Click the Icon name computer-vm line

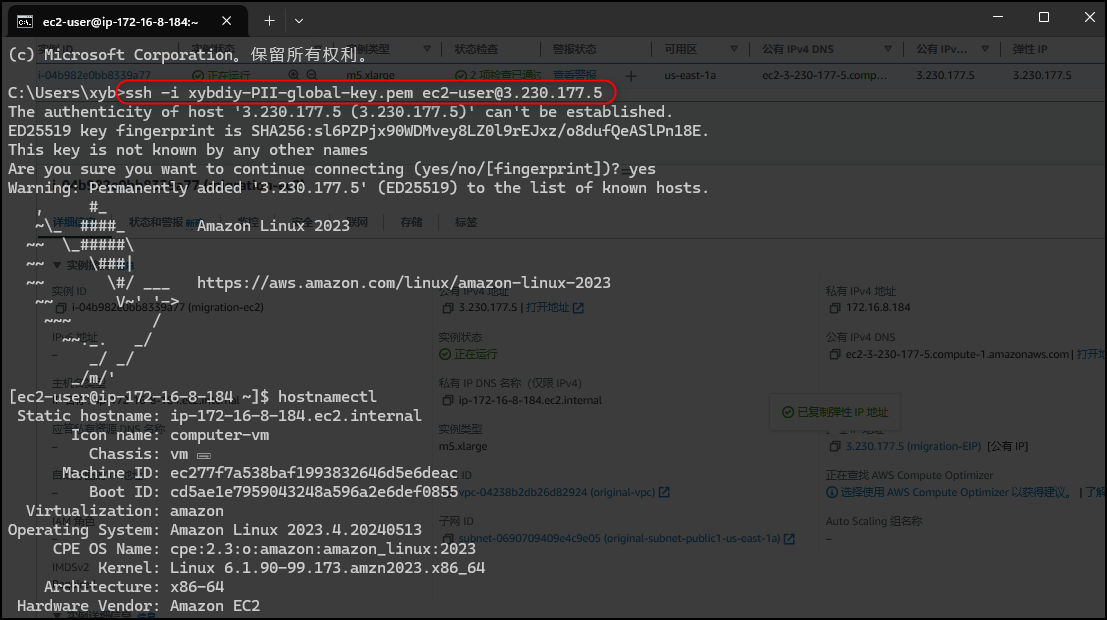(169, 435)
